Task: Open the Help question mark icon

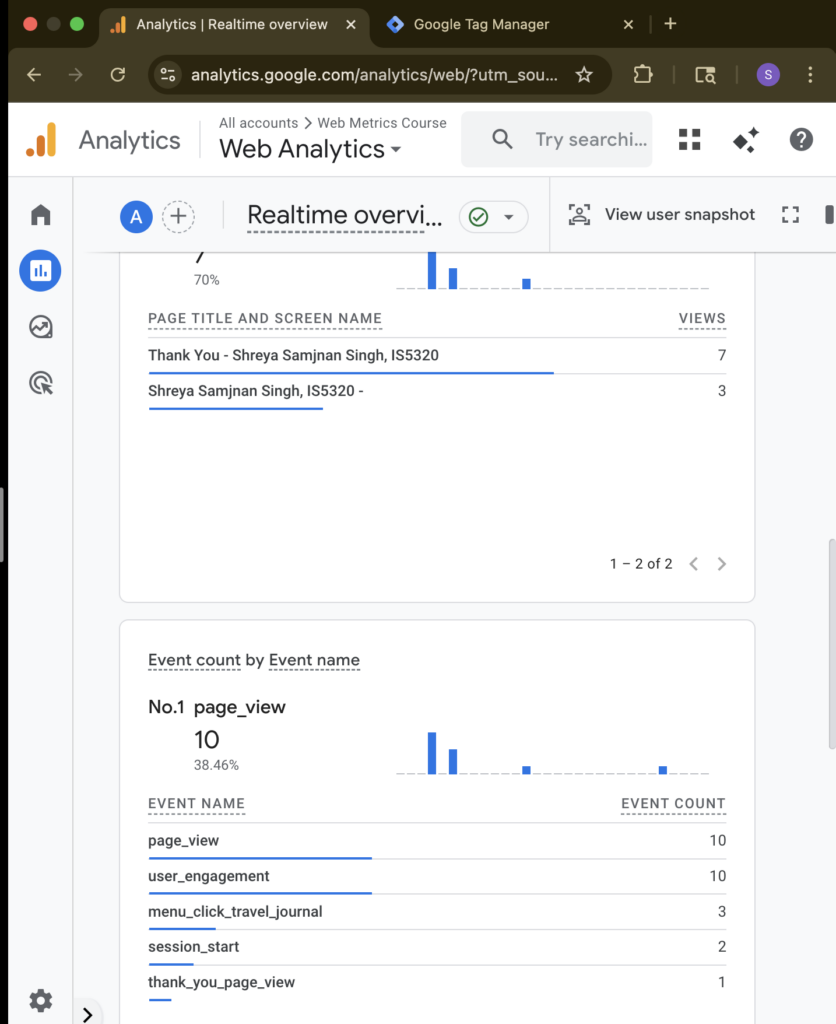Action: [x=801, y=140]
